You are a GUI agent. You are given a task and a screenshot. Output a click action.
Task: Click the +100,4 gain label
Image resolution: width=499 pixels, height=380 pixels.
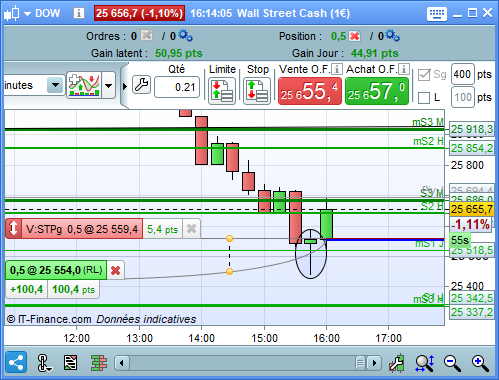27,289
